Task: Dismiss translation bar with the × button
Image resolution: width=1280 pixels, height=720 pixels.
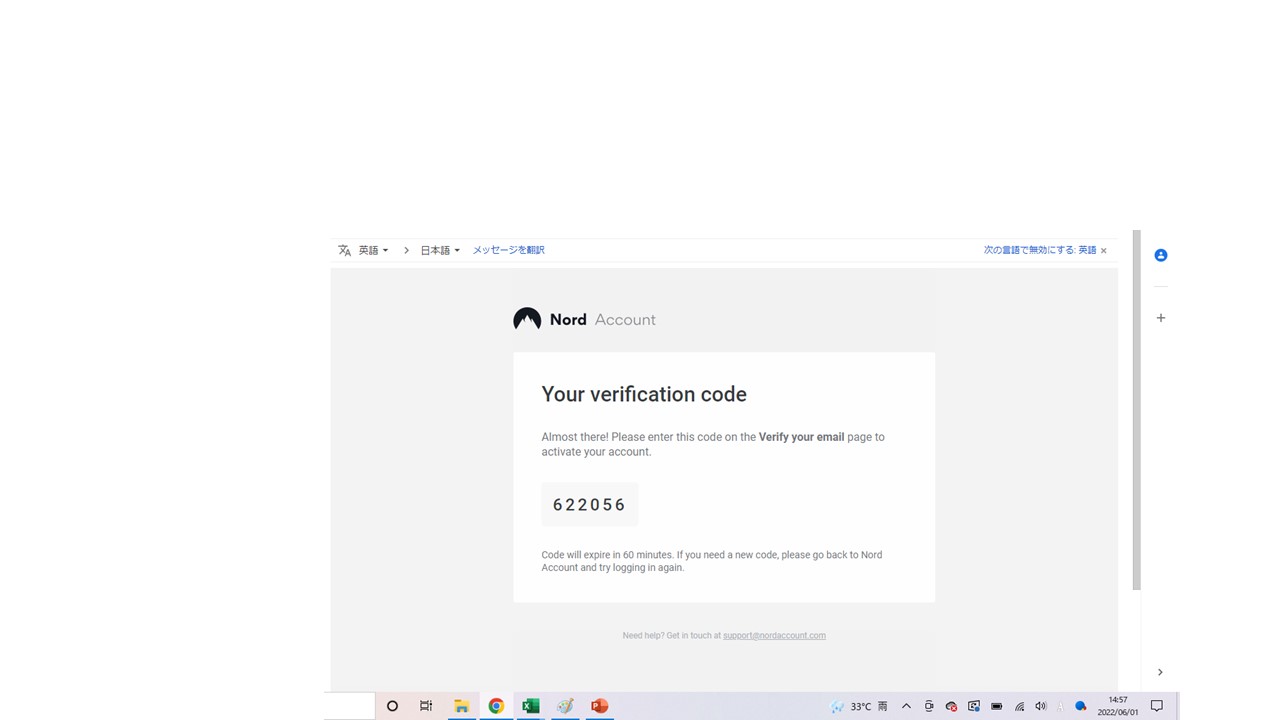Action: [x=1104, y=250]
